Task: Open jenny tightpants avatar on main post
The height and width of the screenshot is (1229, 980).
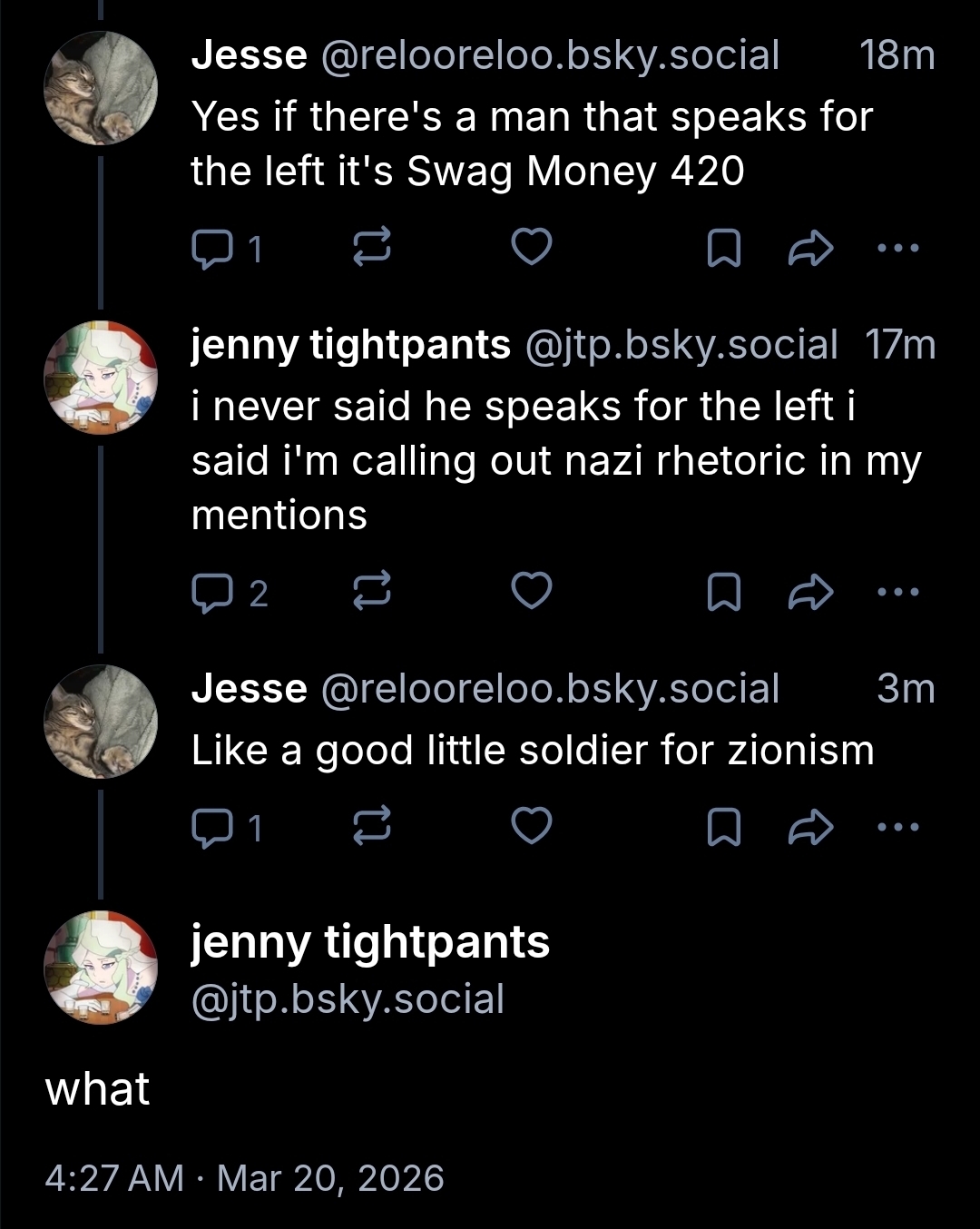Action: [x=101, y=968]
